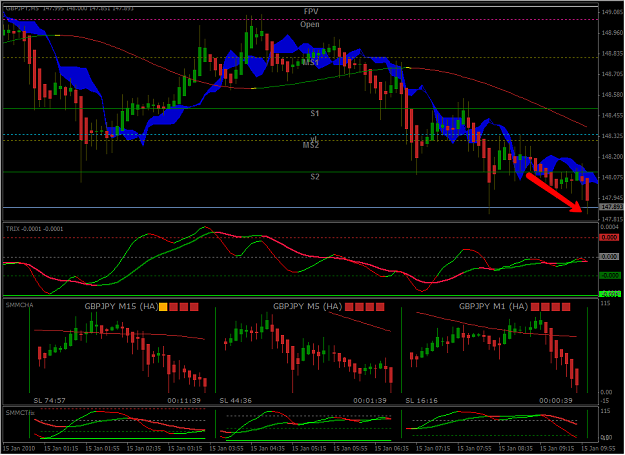
Task: Click the GBPJPY M5 (HA) title
Action: [307, 306]
